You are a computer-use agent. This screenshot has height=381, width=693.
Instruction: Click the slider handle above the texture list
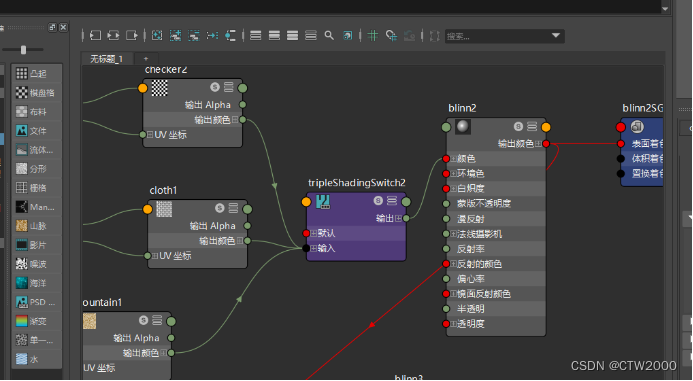[23, 50]
